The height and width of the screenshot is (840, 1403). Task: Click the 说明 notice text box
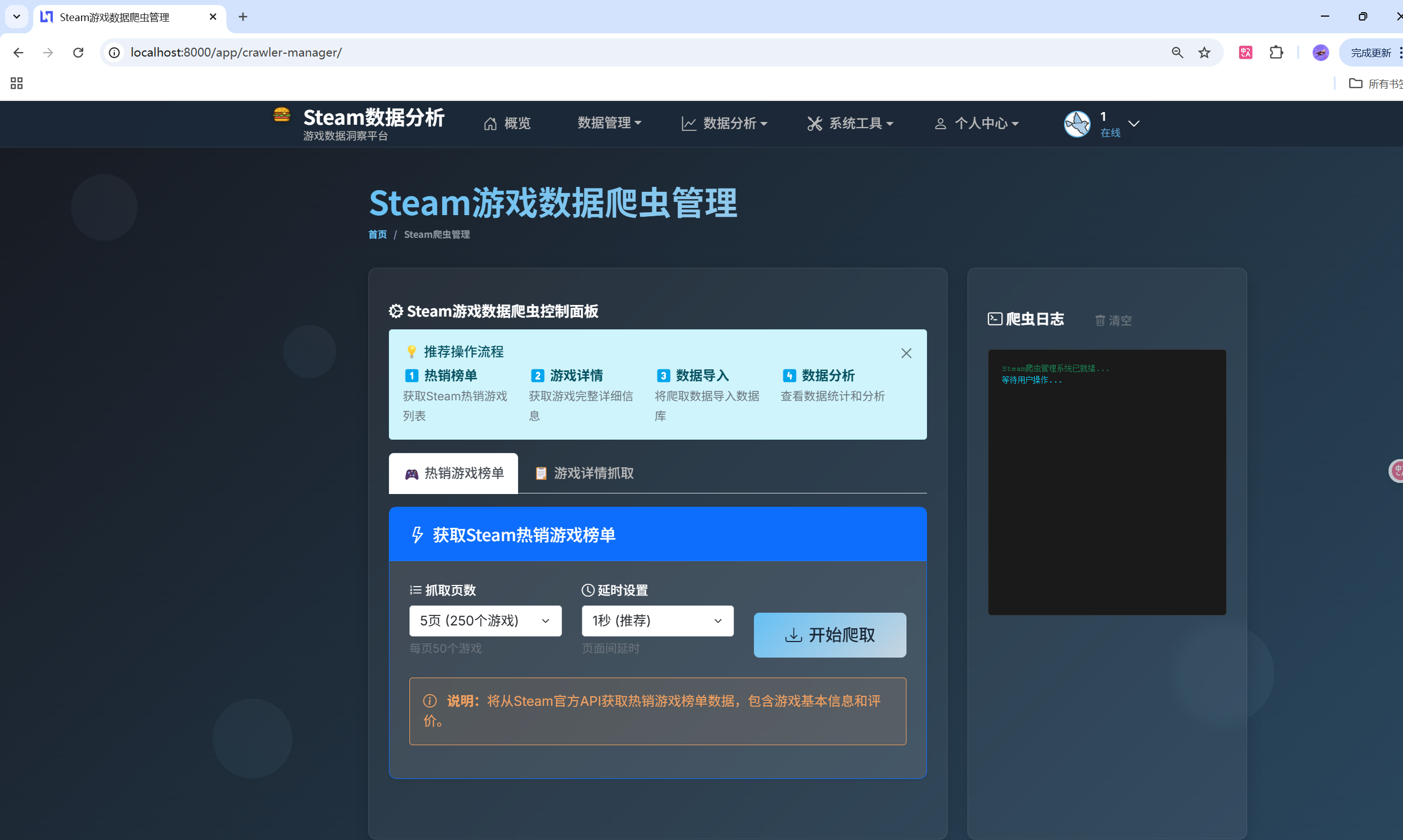pyautogui.click(x=657, y=711)
